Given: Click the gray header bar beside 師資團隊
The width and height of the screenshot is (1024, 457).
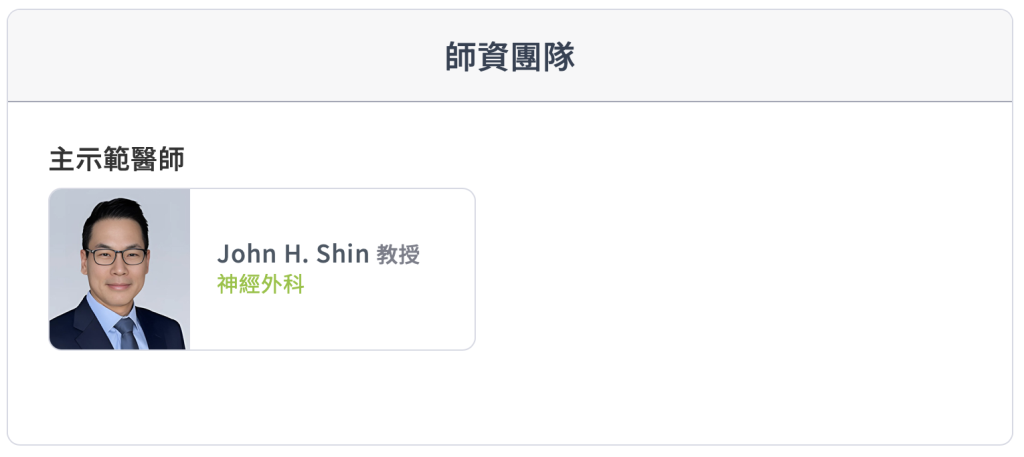Looking at the screenshot, I should point(784,56).
